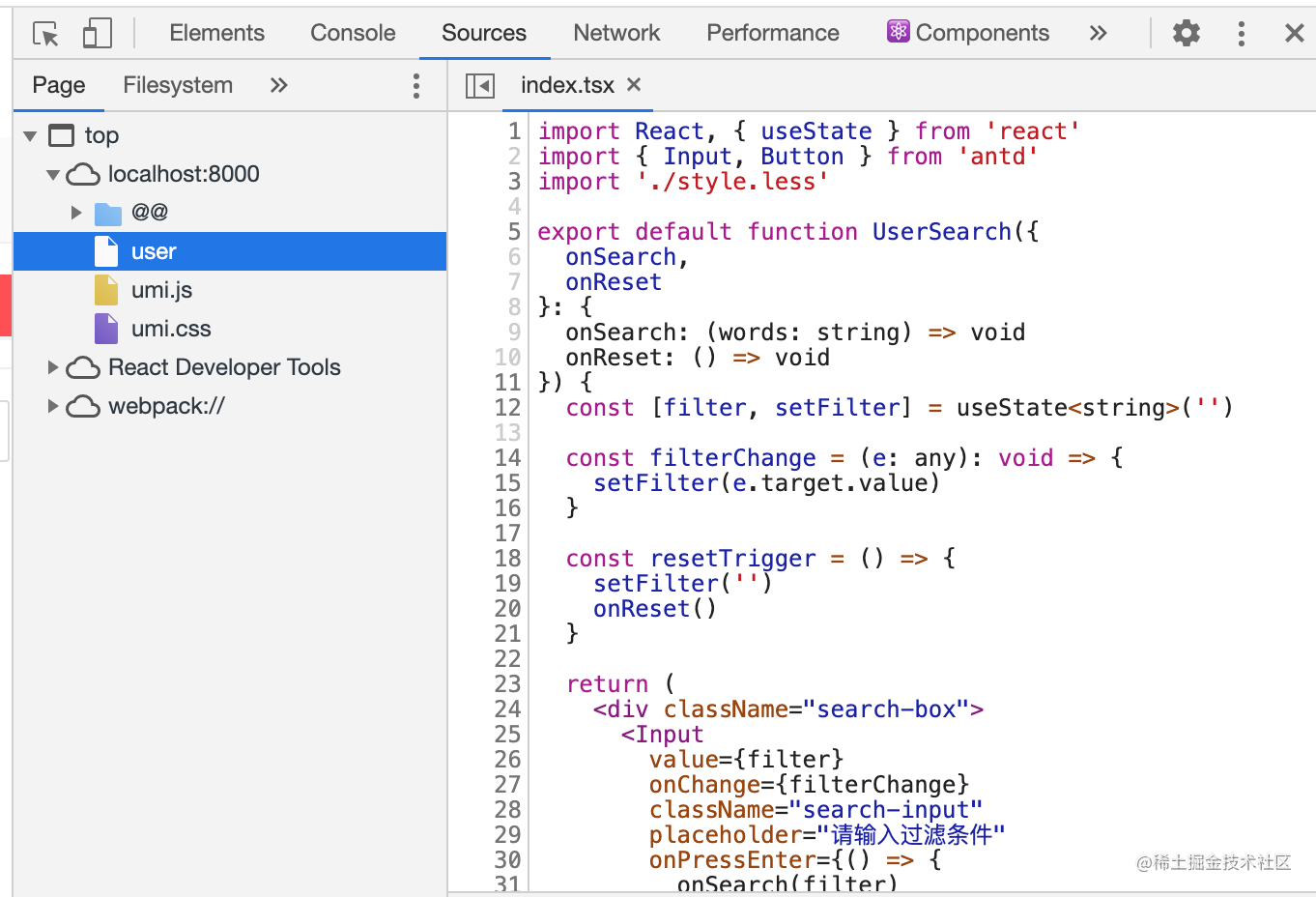Enable inspect element mode
1316x897 pixels.
point(43,32)
